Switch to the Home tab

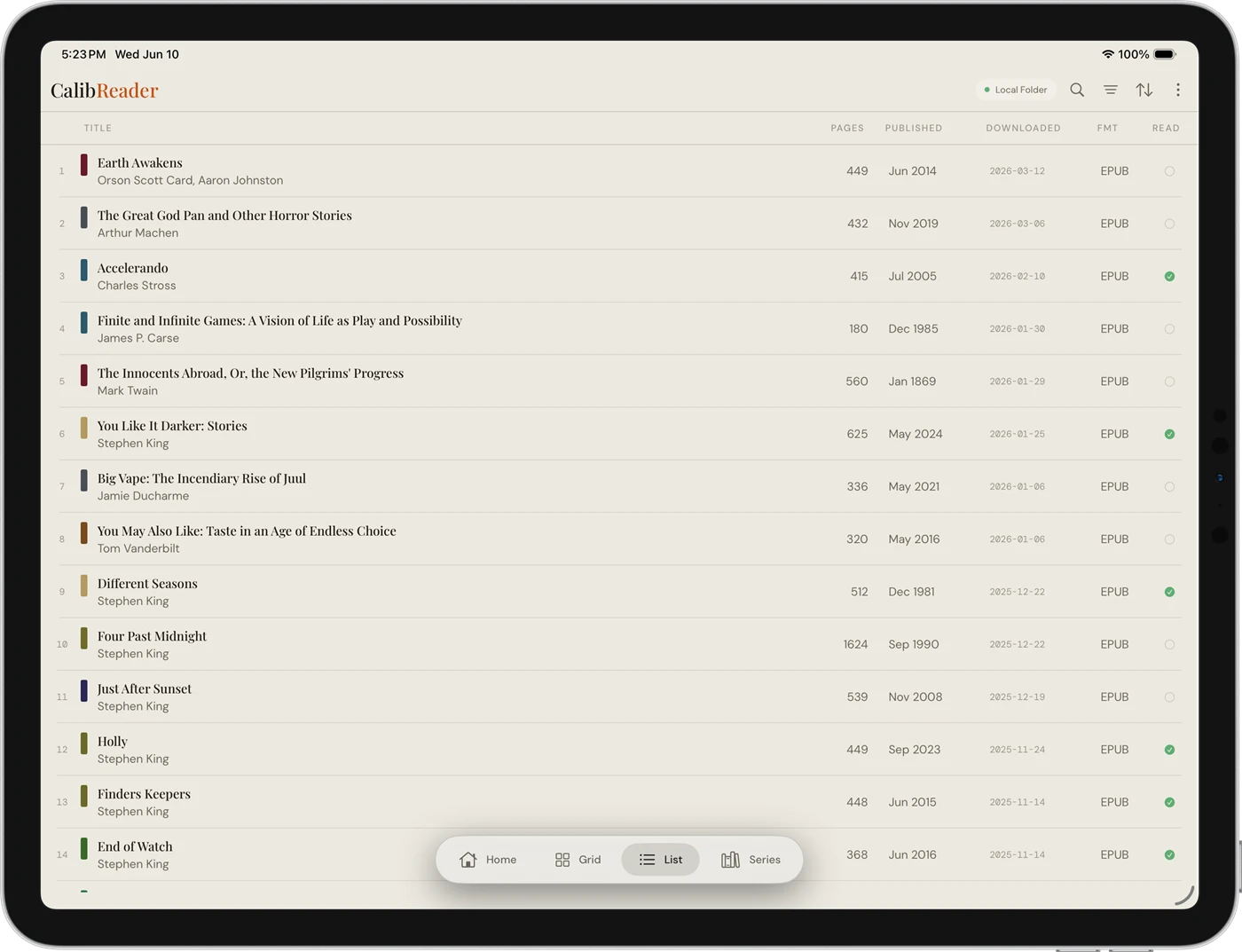click(x=488, y=860)
